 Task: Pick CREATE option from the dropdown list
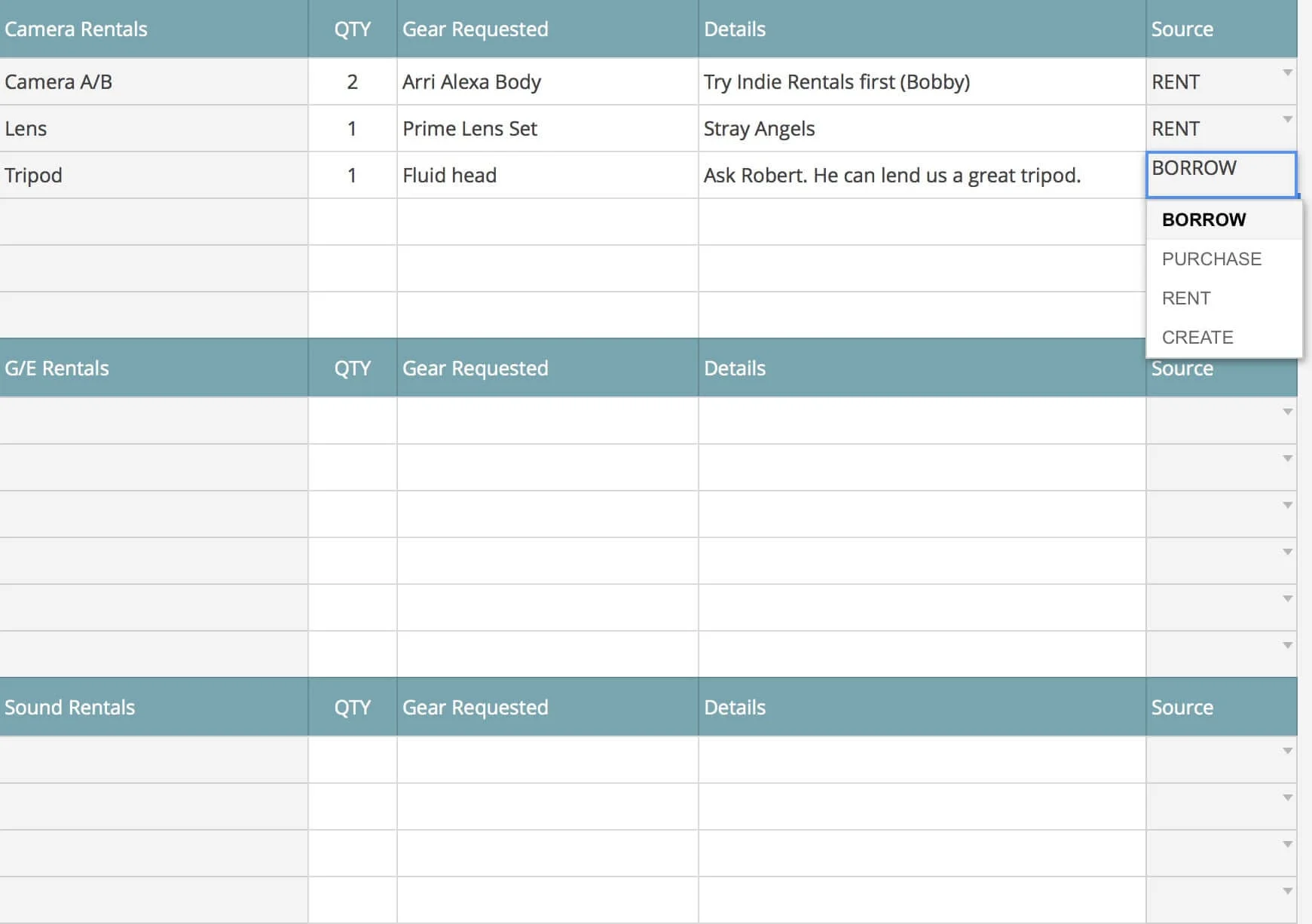coord(1197,337)
